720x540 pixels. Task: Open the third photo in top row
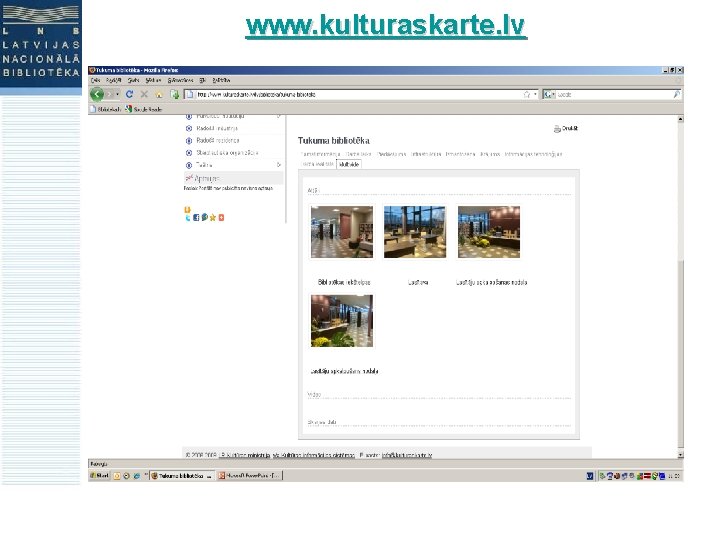click(489, 232)
